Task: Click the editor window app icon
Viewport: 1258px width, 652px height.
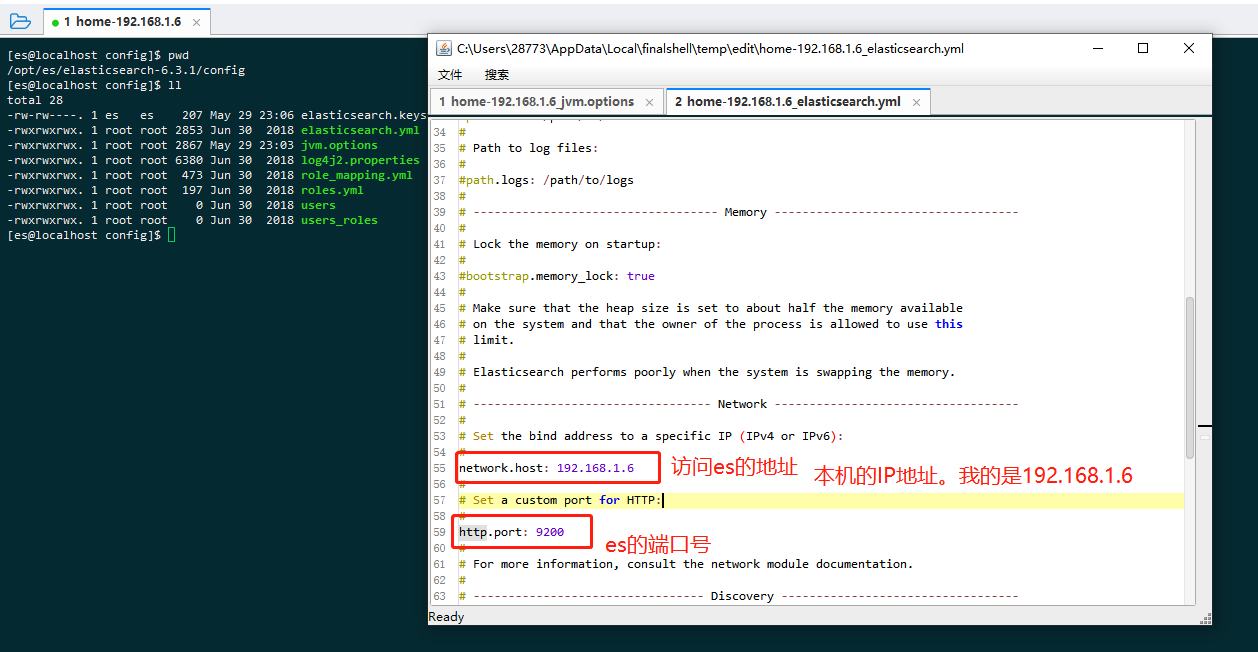Action: click(x=445, y=48)
